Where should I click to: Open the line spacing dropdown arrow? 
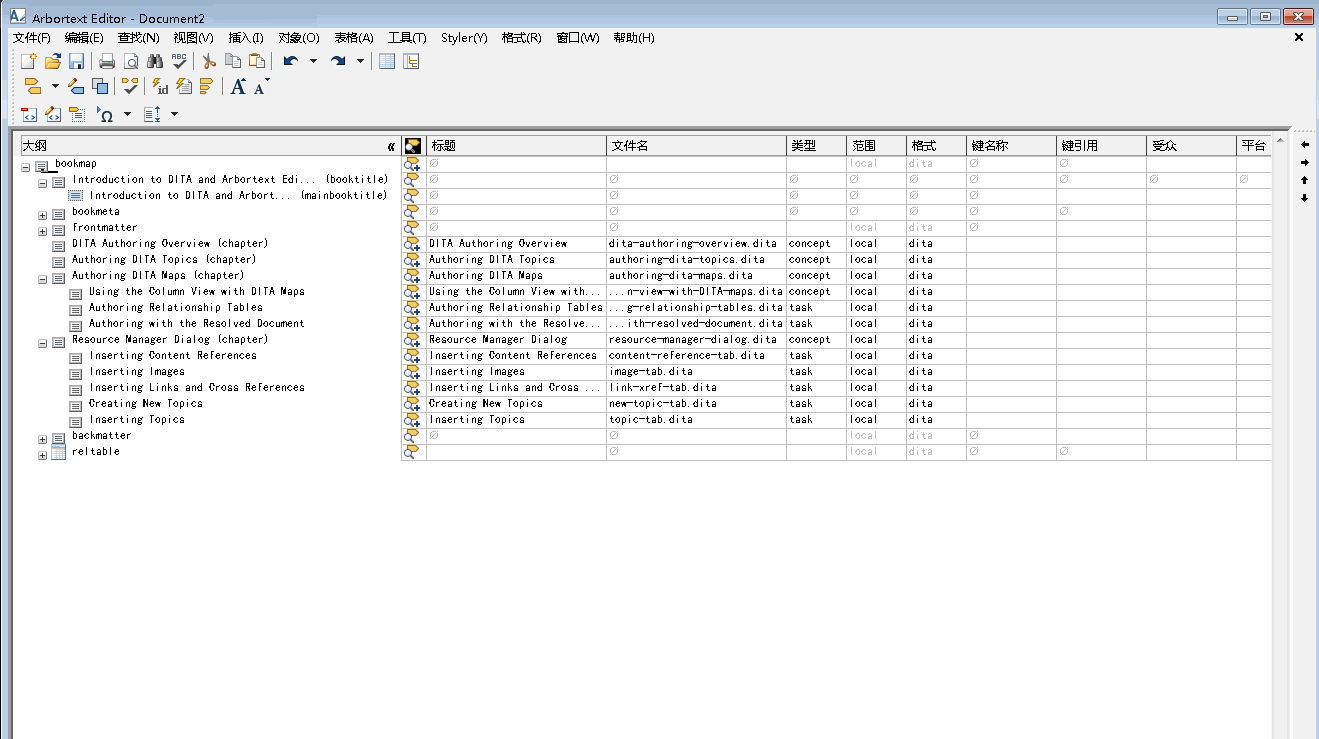[x=174, y=115]
